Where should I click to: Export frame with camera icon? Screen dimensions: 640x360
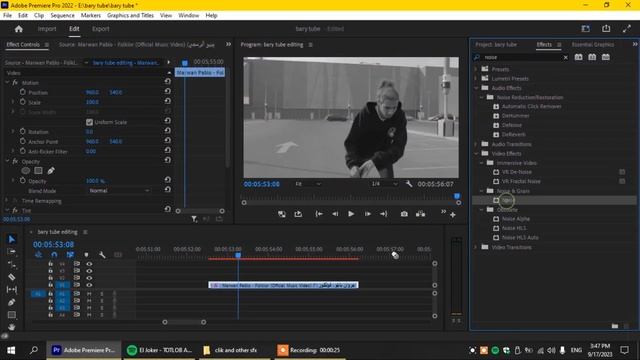pos(404,214)
